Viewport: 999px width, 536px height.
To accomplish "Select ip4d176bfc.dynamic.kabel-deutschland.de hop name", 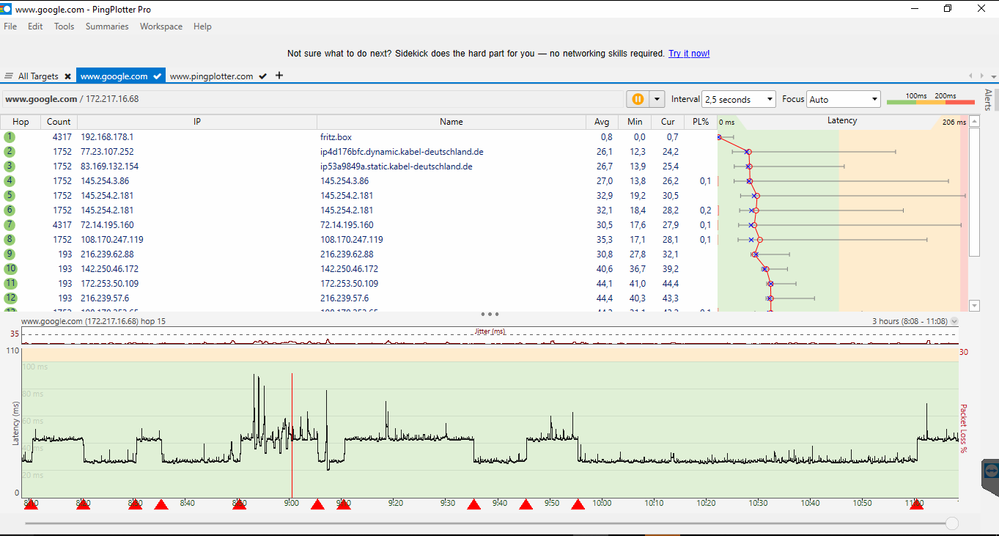I will tap(401, 152).
